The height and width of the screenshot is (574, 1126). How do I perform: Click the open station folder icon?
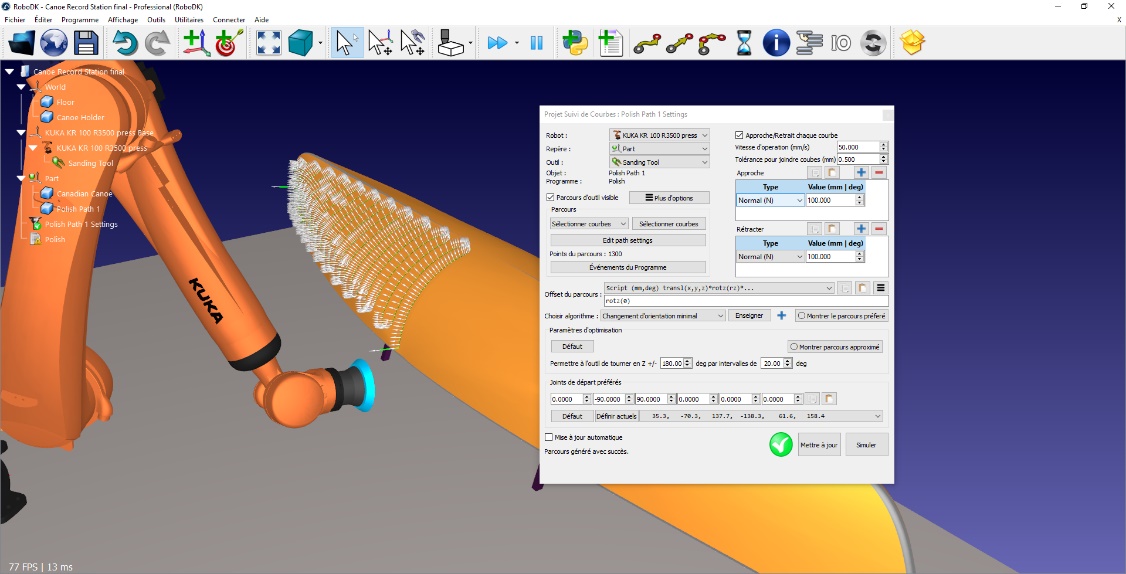22,43
